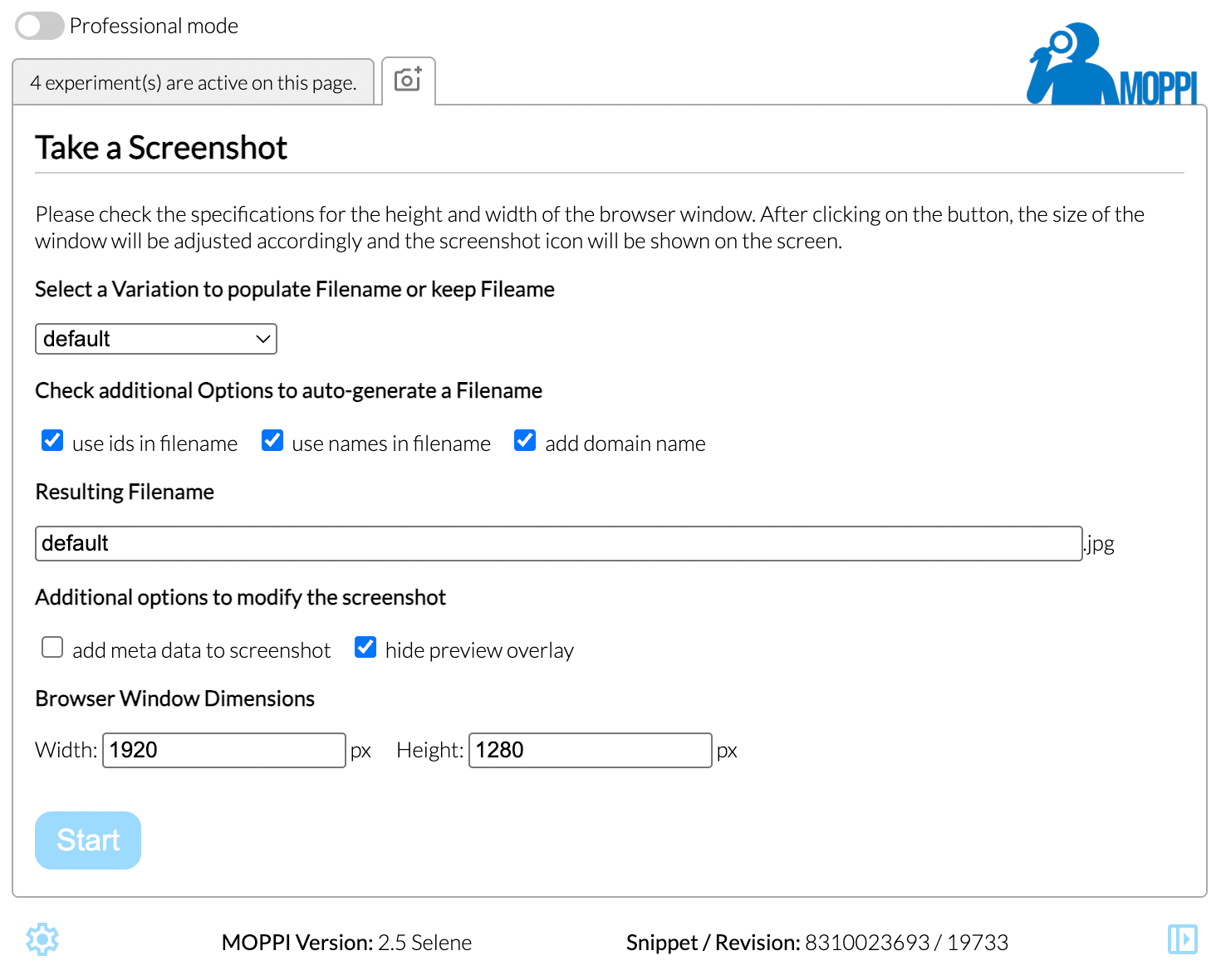Click into the Resulting Filename field
The width and height of the screenshot is (1221, 980).
(558, 543)
